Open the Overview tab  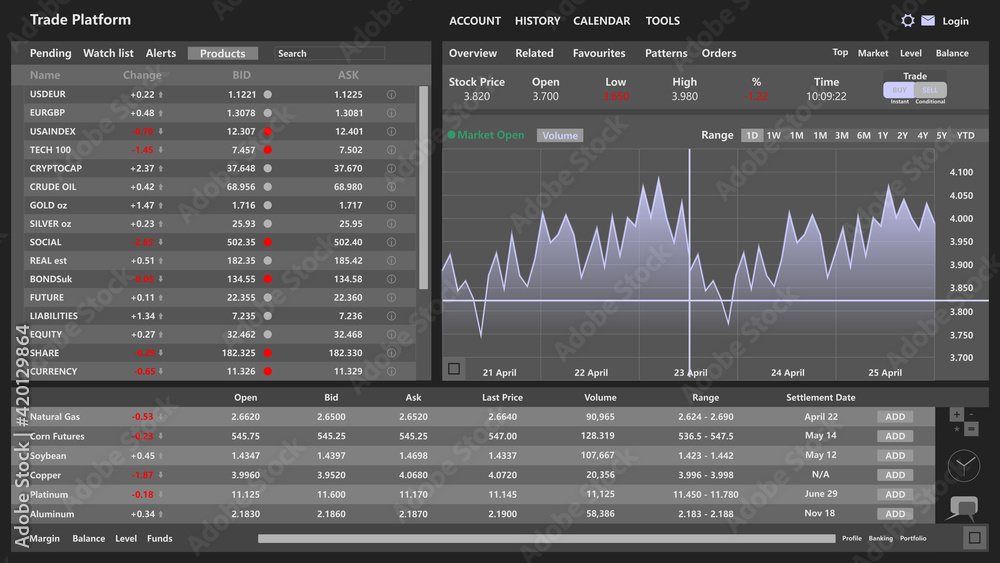tap(473, 53)
